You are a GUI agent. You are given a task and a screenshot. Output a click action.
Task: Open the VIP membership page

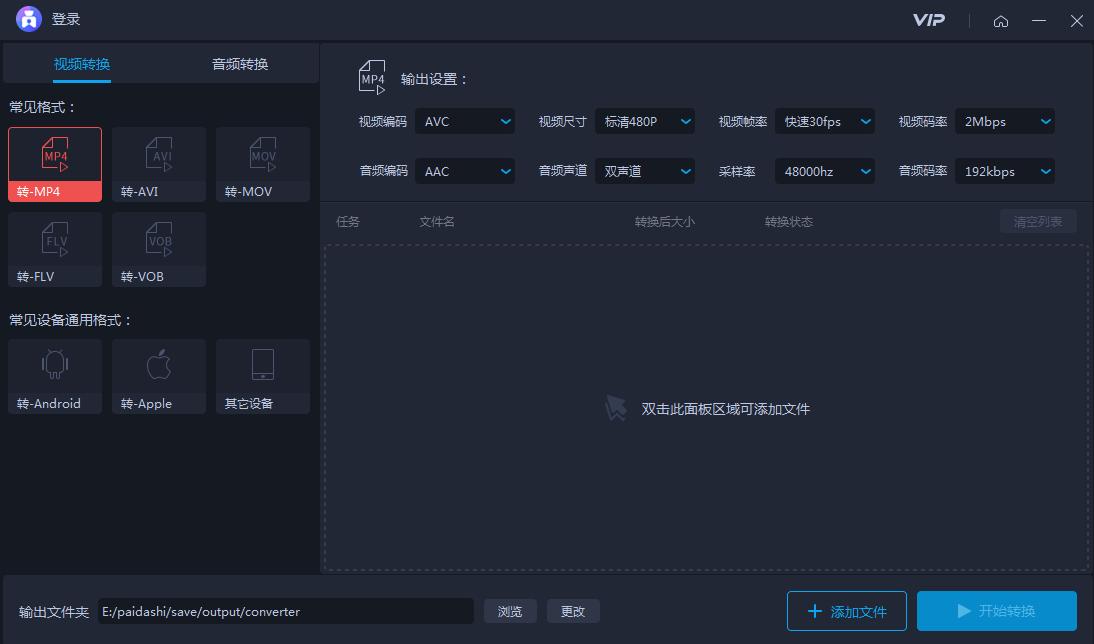[x=930, y=19]
